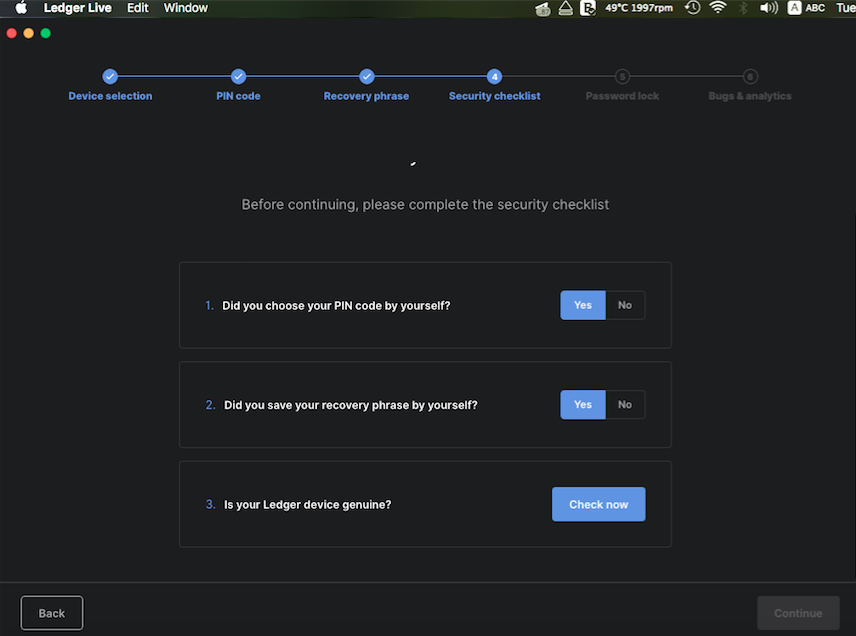Click the question about Ledger device being genuine
Viewport: 856px width, 636px height.
[x=307, y=504]
